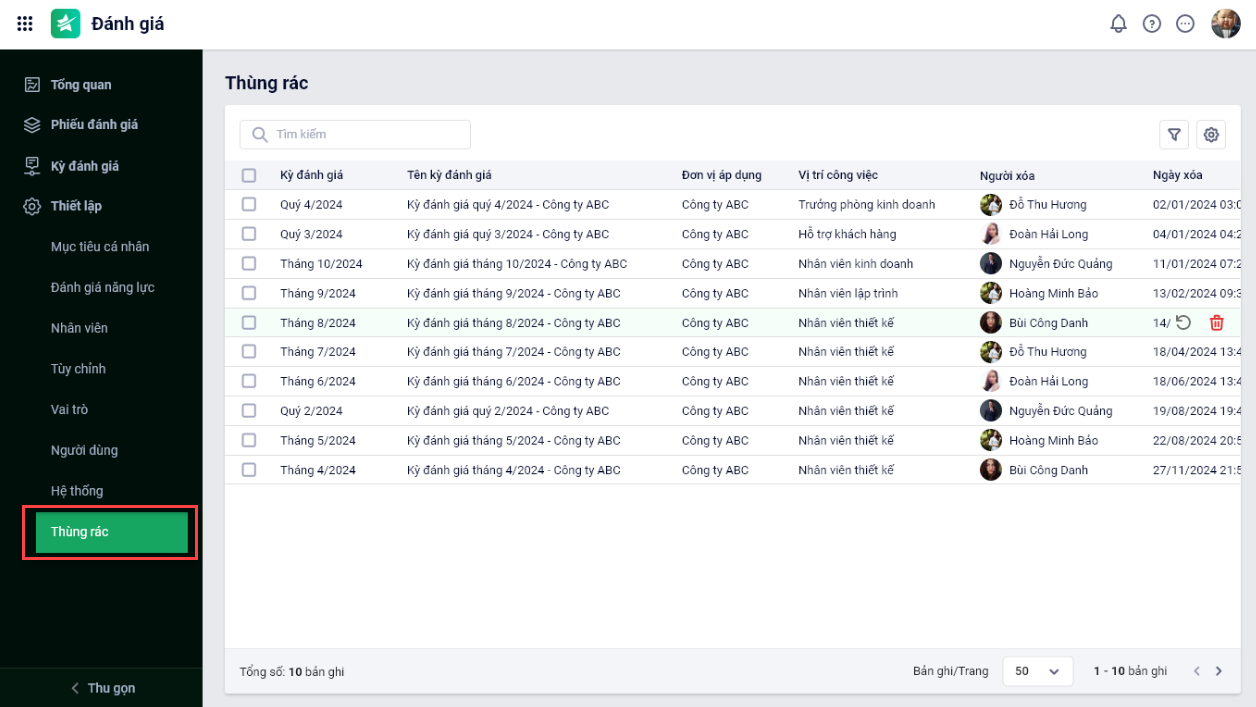Click 'Kỳ đánh giá quý 4/2024 - Công ty ABC'

pyautogui.click(x=508, y=205)
